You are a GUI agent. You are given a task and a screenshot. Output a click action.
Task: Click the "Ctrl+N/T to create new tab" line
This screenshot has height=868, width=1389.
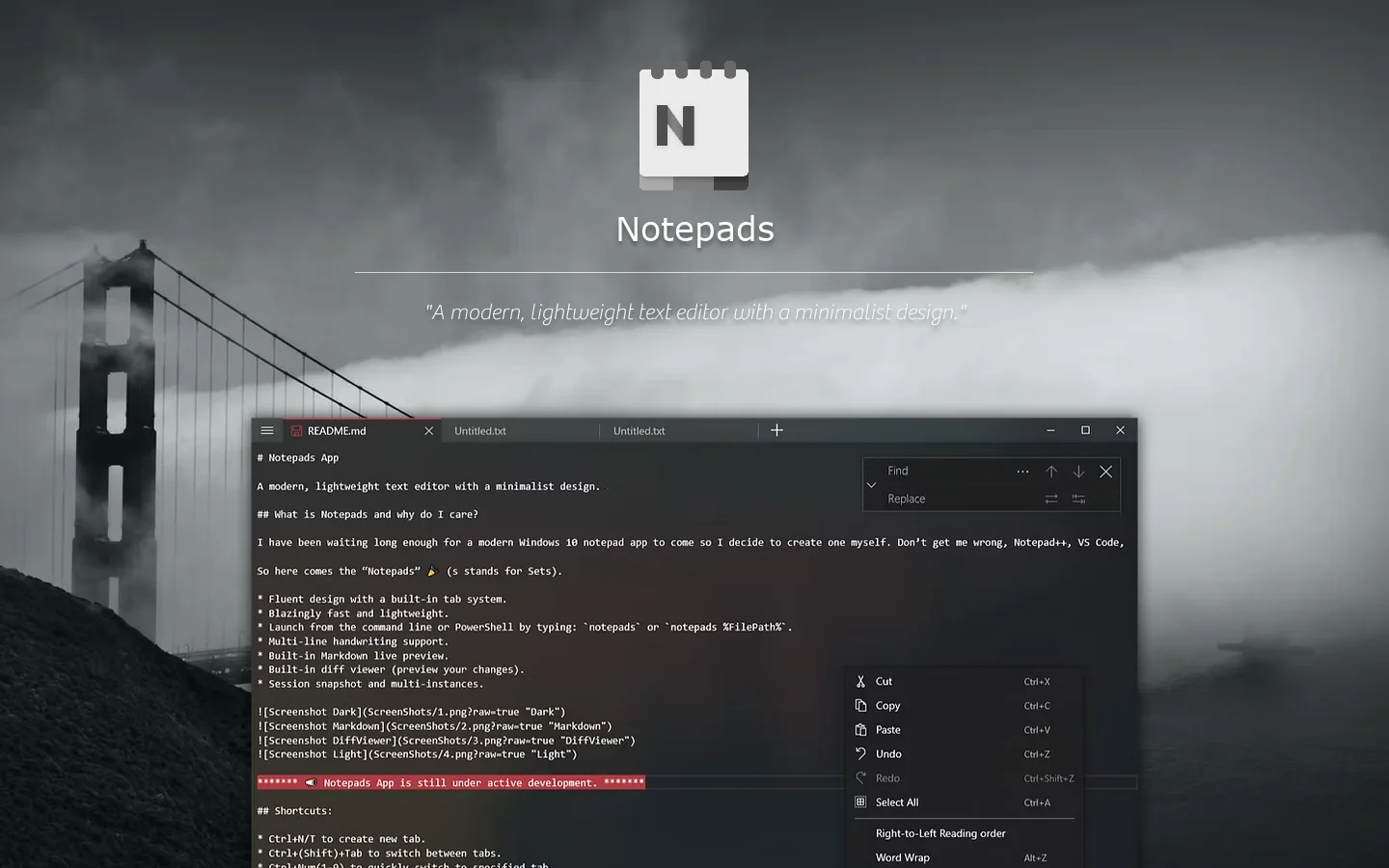(341, 839)
